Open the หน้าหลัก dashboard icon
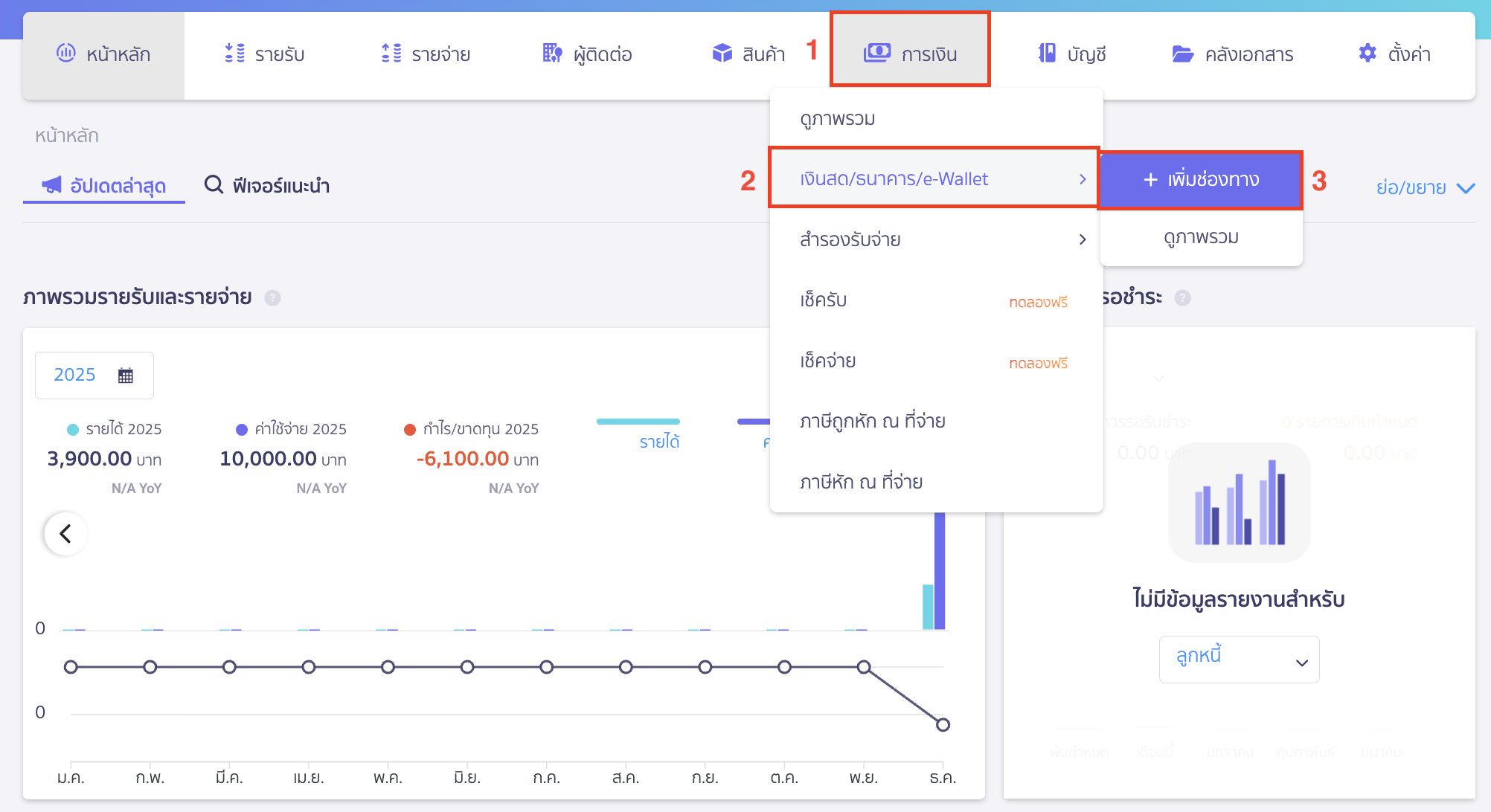1491x812 pixels. pos(68,53)
